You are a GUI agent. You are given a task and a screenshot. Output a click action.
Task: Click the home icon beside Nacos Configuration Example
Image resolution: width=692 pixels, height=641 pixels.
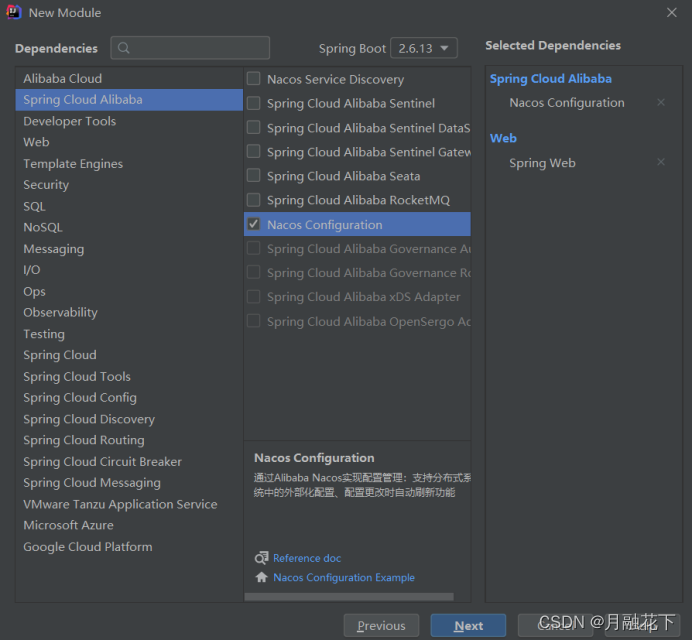tap(261, 577)
